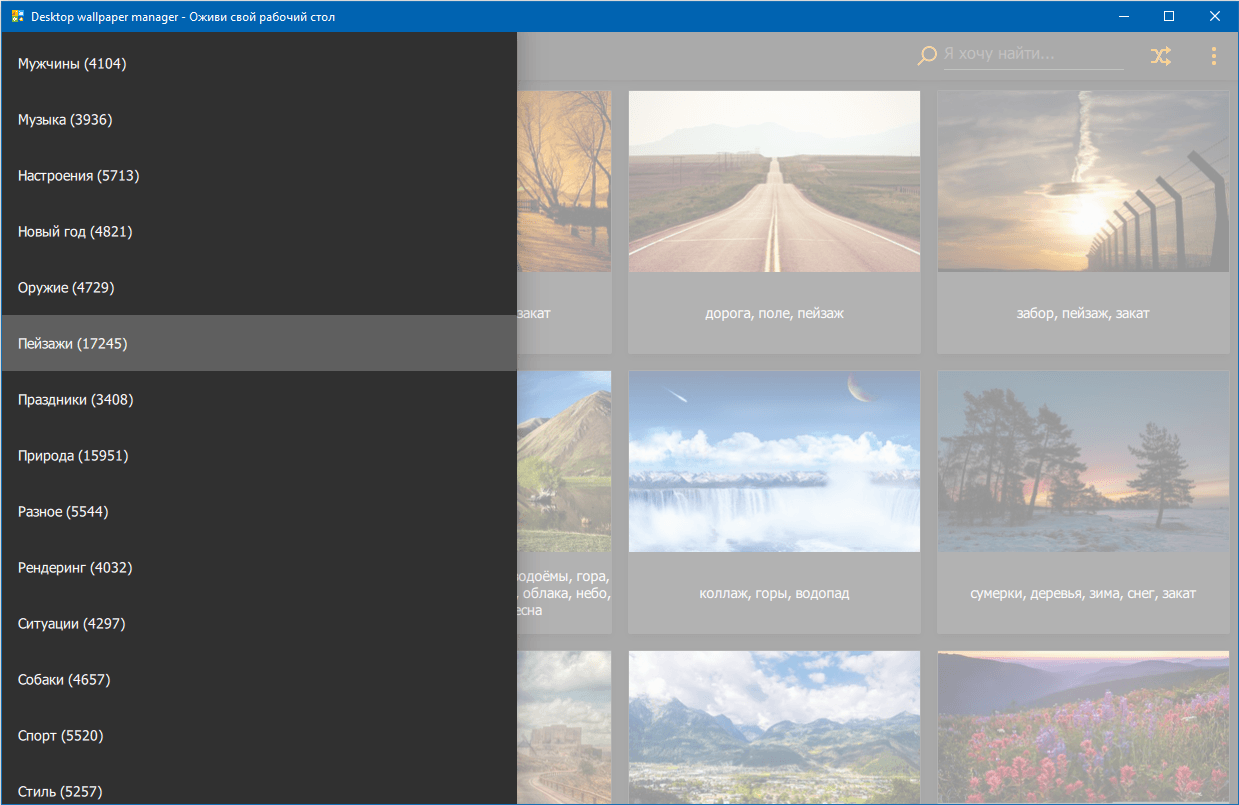Choose the Спорт (5520) category
This screenshot has width=1239, height=805.
[x=259, y=735]
